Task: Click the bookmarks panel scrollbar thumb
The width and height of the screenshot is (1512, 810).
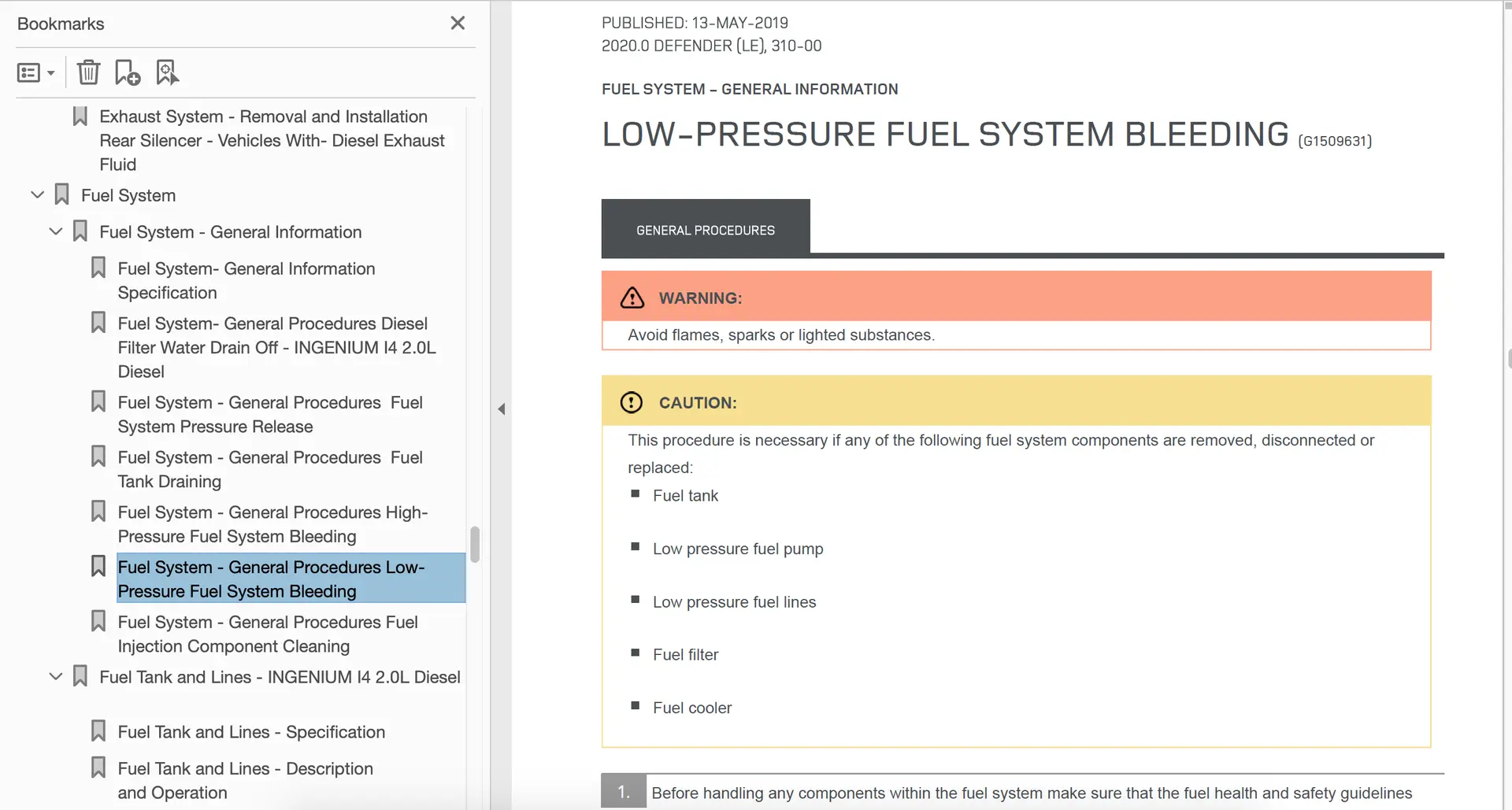Action: pos(475,544)
